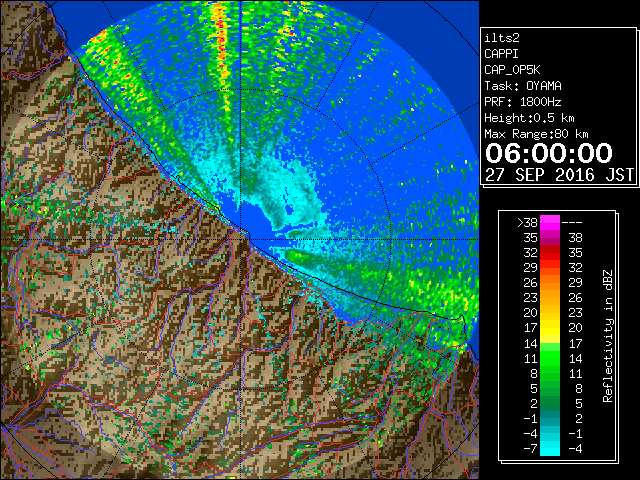Click the 'Task: OYAMA' line
The width and height of the screenshot is (640, 480).
click(523, 86)
